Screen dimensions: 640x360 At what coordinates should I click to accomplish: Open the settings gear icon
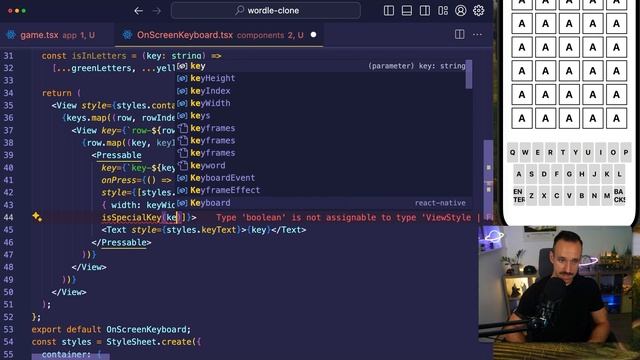click(x=478, y=11)
